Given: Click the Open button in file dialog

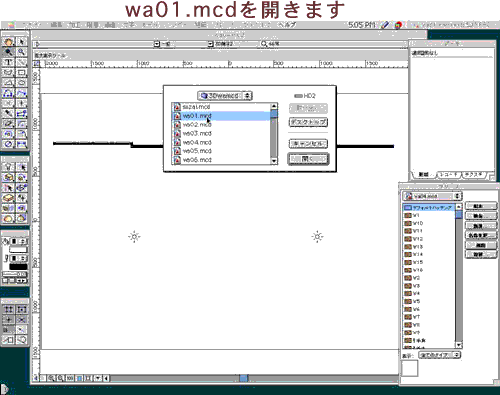Looking at the screenshot, I should pos(308,159).
